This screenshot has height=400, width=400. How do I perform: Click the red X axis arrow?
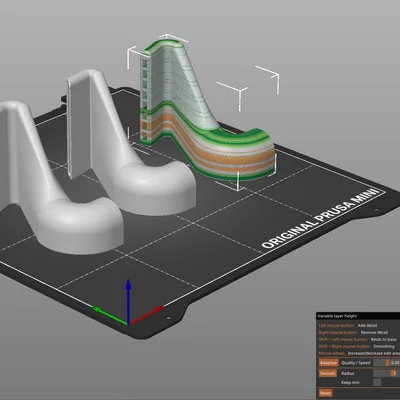point(147,315)
